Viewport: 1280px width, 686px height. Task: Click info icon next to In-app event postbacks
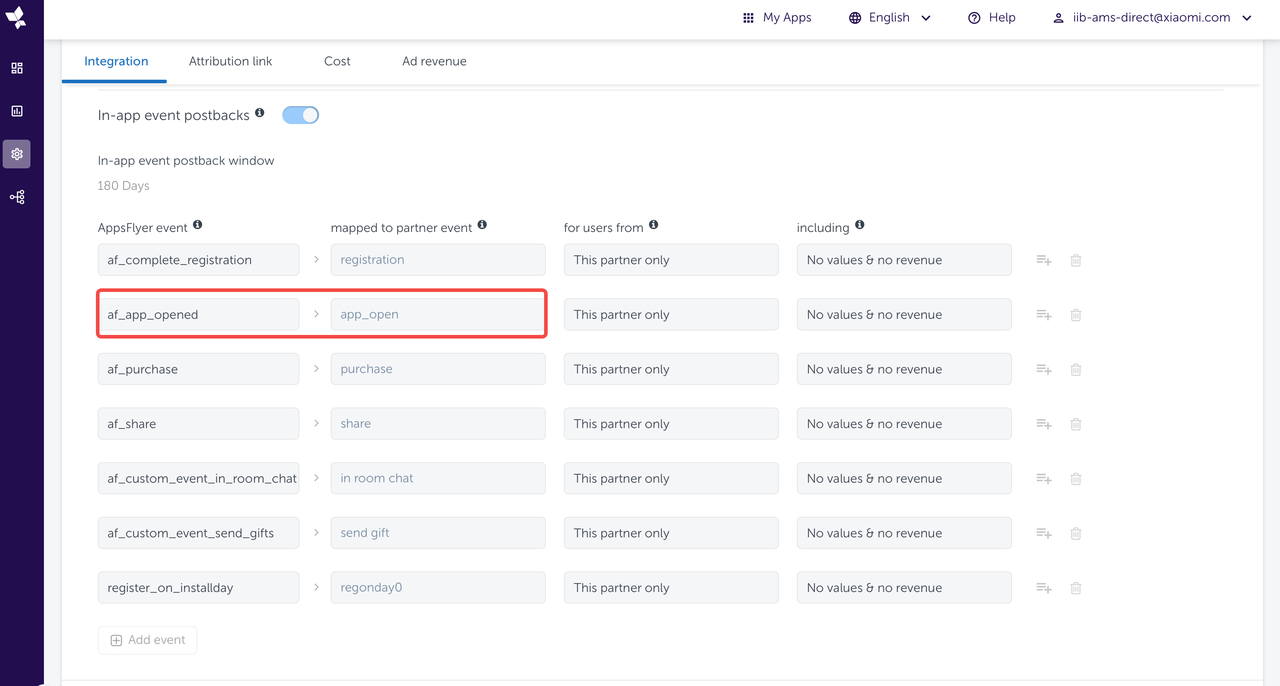[260, 114]
